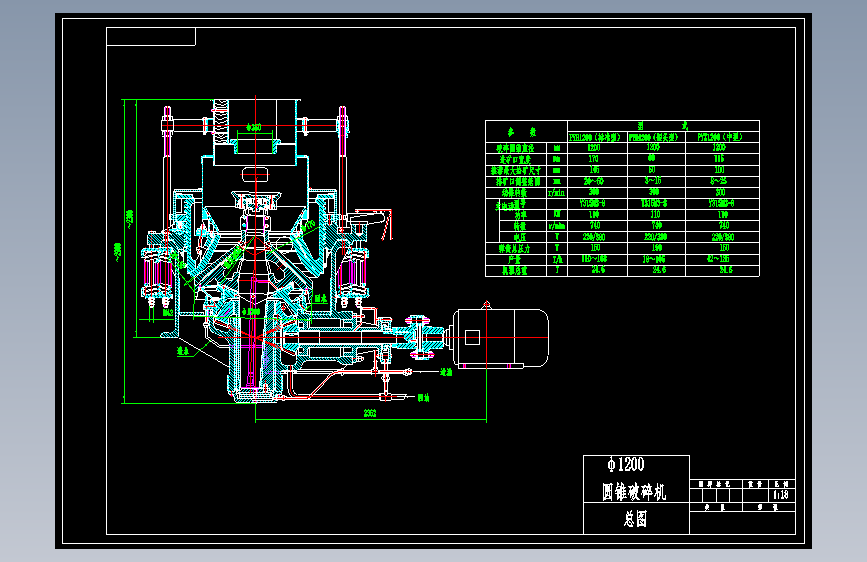This screenshot has width=867, height=562.
Task: Select the r/min unit cell of 偏心轴转速 row
Action: coord(556,192)
